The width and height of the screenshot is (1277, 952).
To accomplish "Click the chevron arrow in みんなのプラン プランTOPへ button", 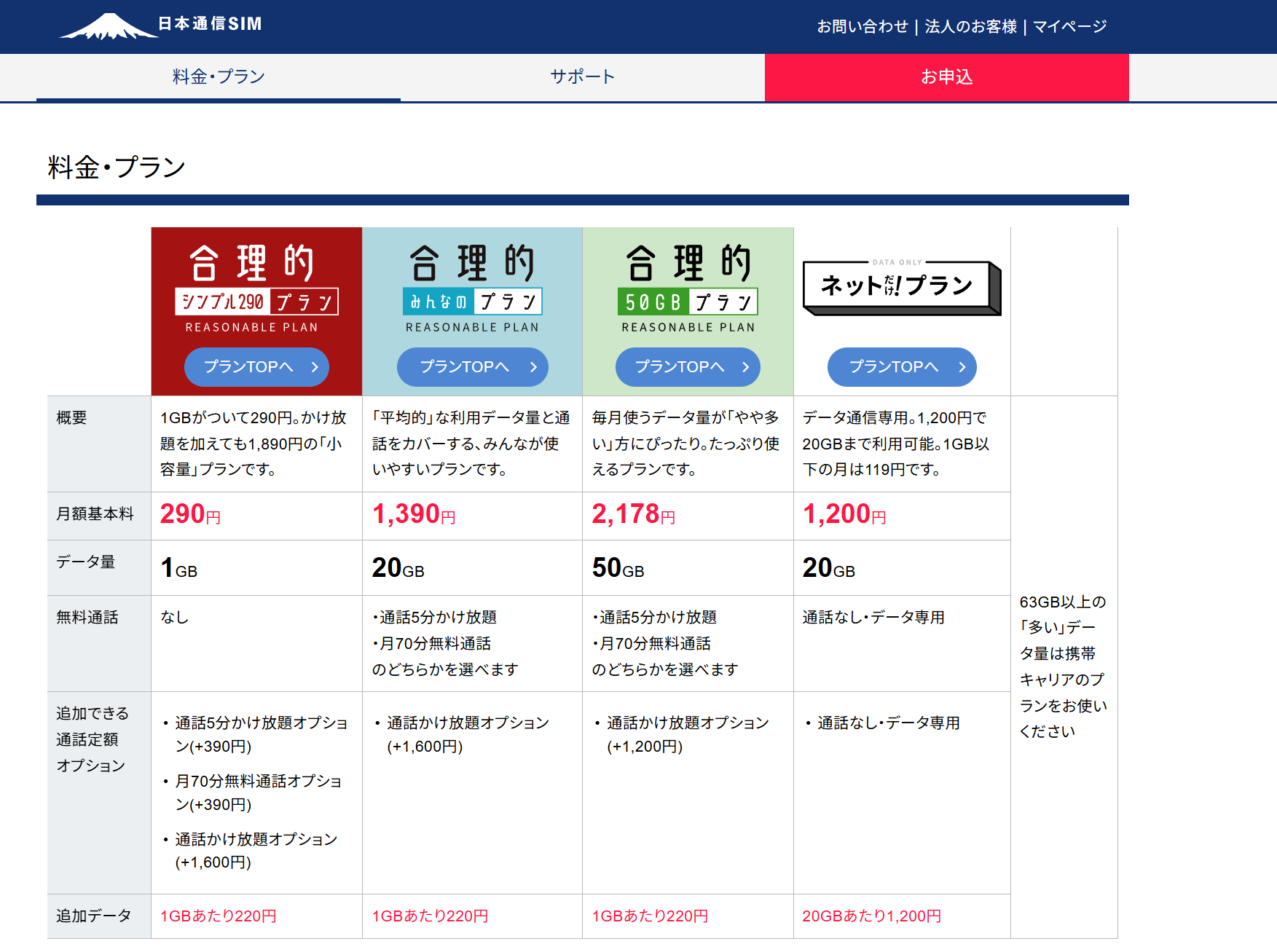I will coord(533,367).
